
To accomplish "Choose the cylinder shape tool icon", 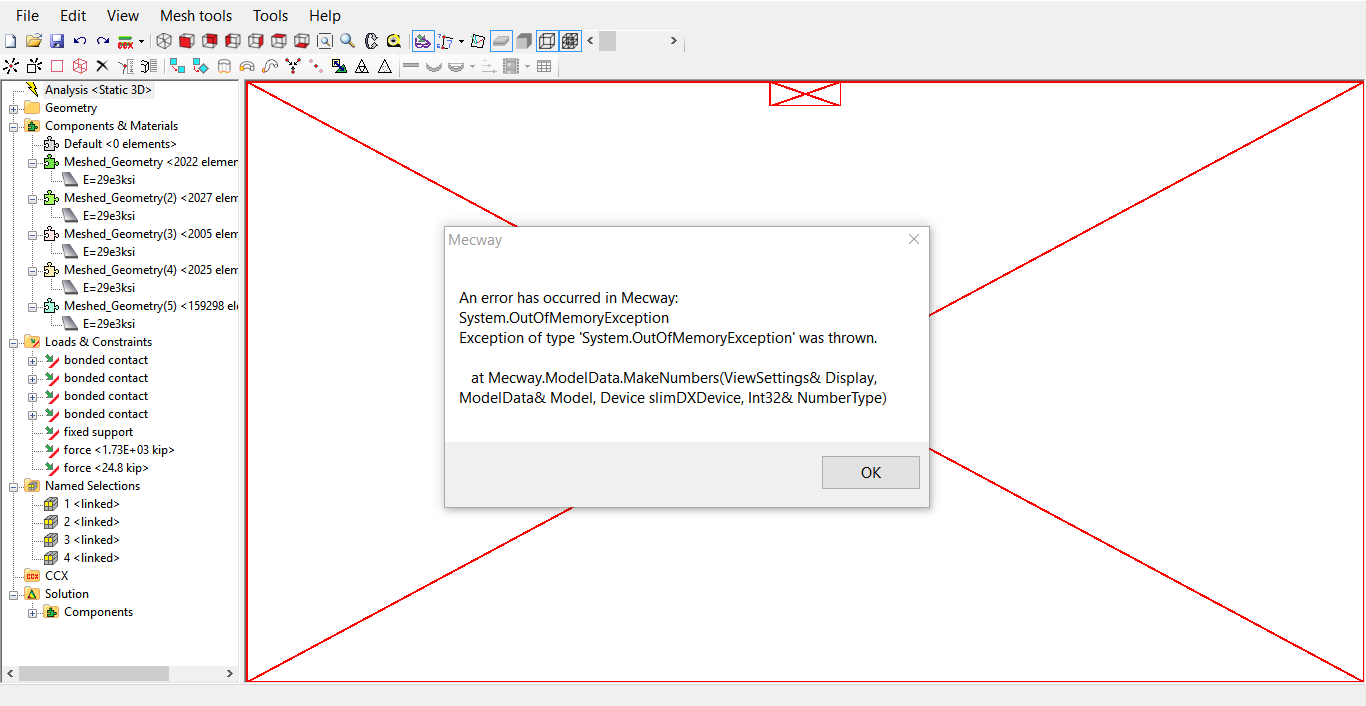I will coord(224,66).
